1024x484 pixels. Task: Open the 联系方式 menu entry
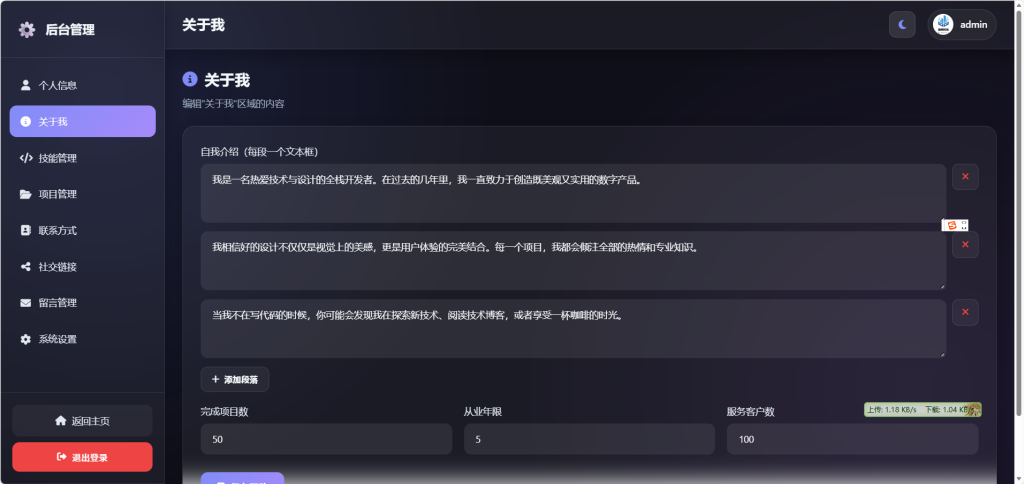tap(82, 231)
